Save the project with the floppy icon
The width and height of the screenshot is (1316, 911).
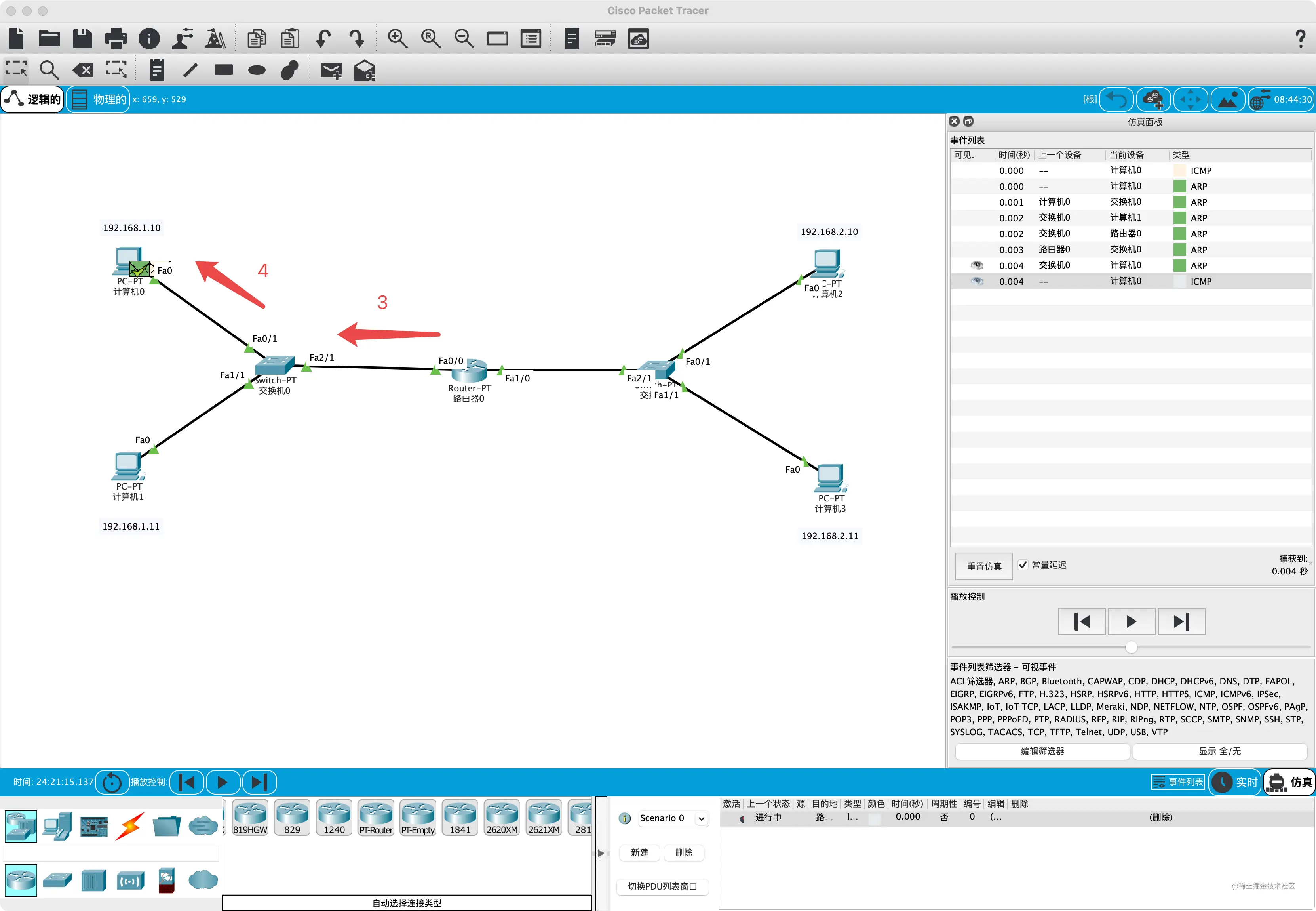click(83, 38)
